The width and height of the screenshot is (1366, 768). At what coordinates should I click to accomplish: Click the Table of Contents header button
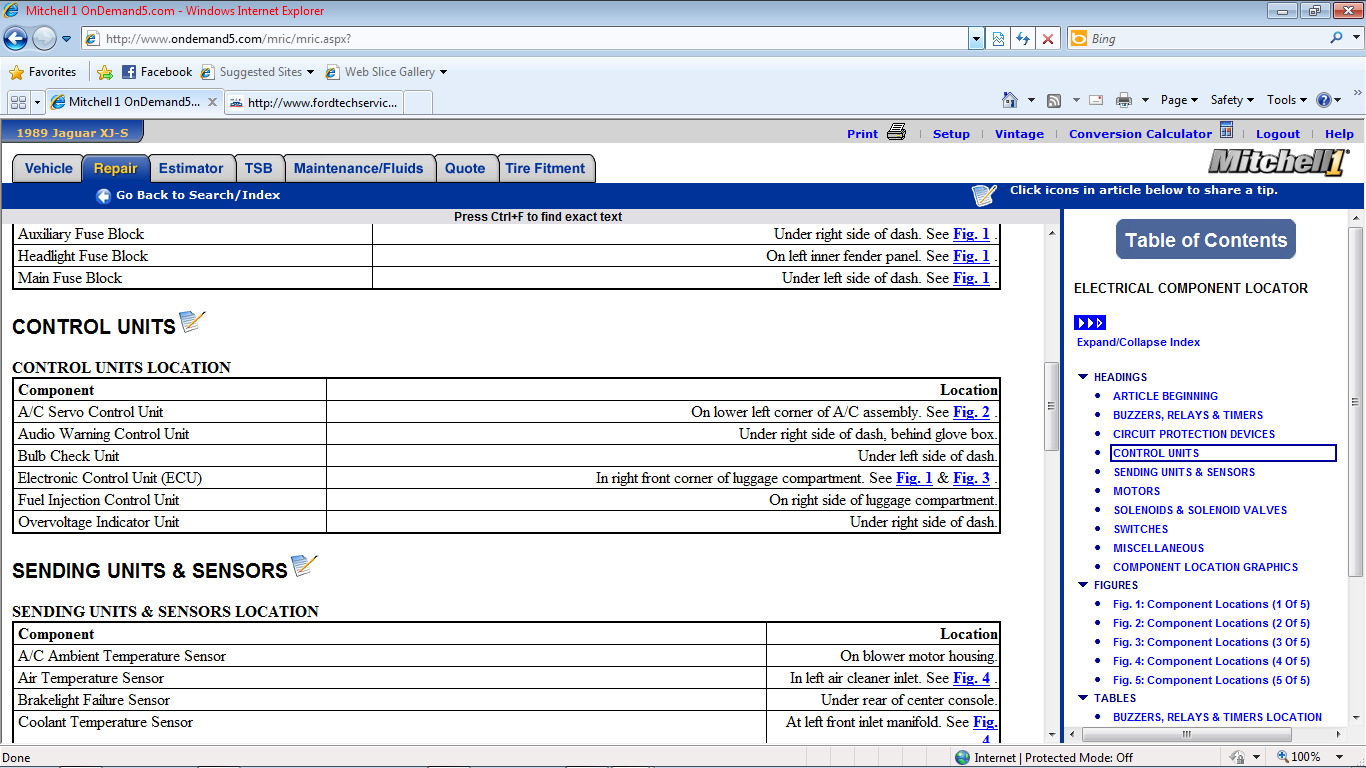(1205, 240)
